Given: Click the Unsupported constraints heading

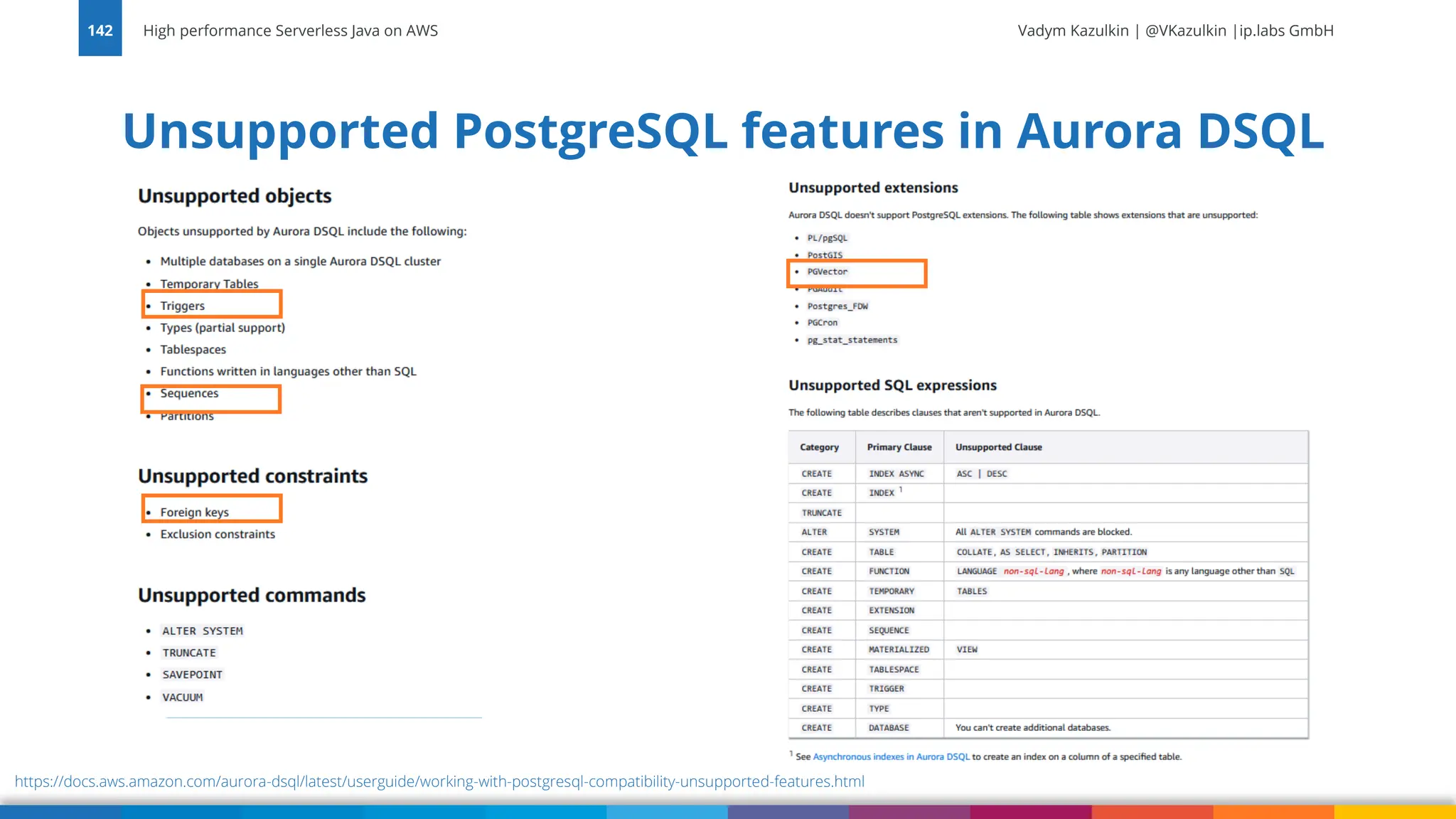Looking at the screenshot, I should (252, 476).
